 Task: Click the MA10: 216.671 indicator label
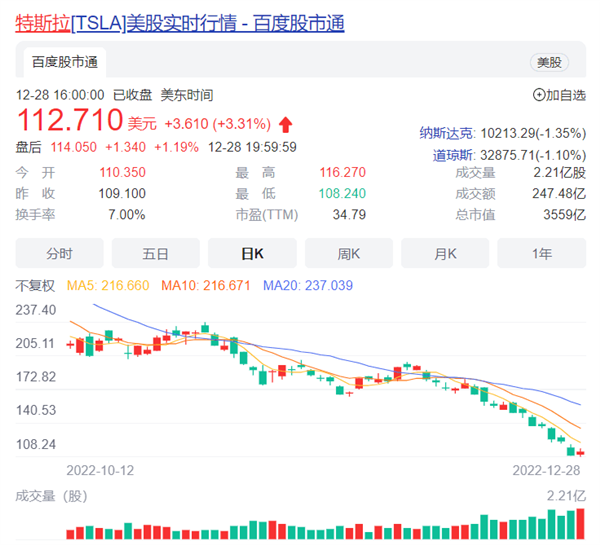[x=205, y=286]
